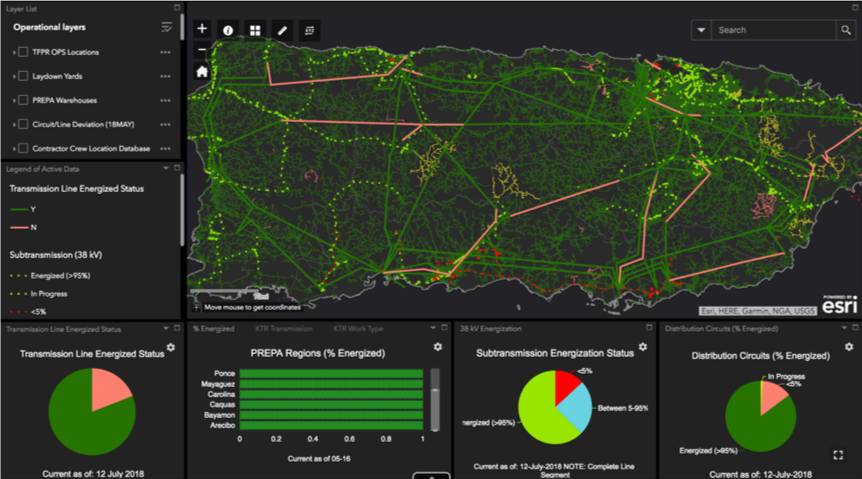Open settings gear of Distribution Circuits chart
Image resolution: width=862 pixels, height=479 pixels.
tap(849, 347)
